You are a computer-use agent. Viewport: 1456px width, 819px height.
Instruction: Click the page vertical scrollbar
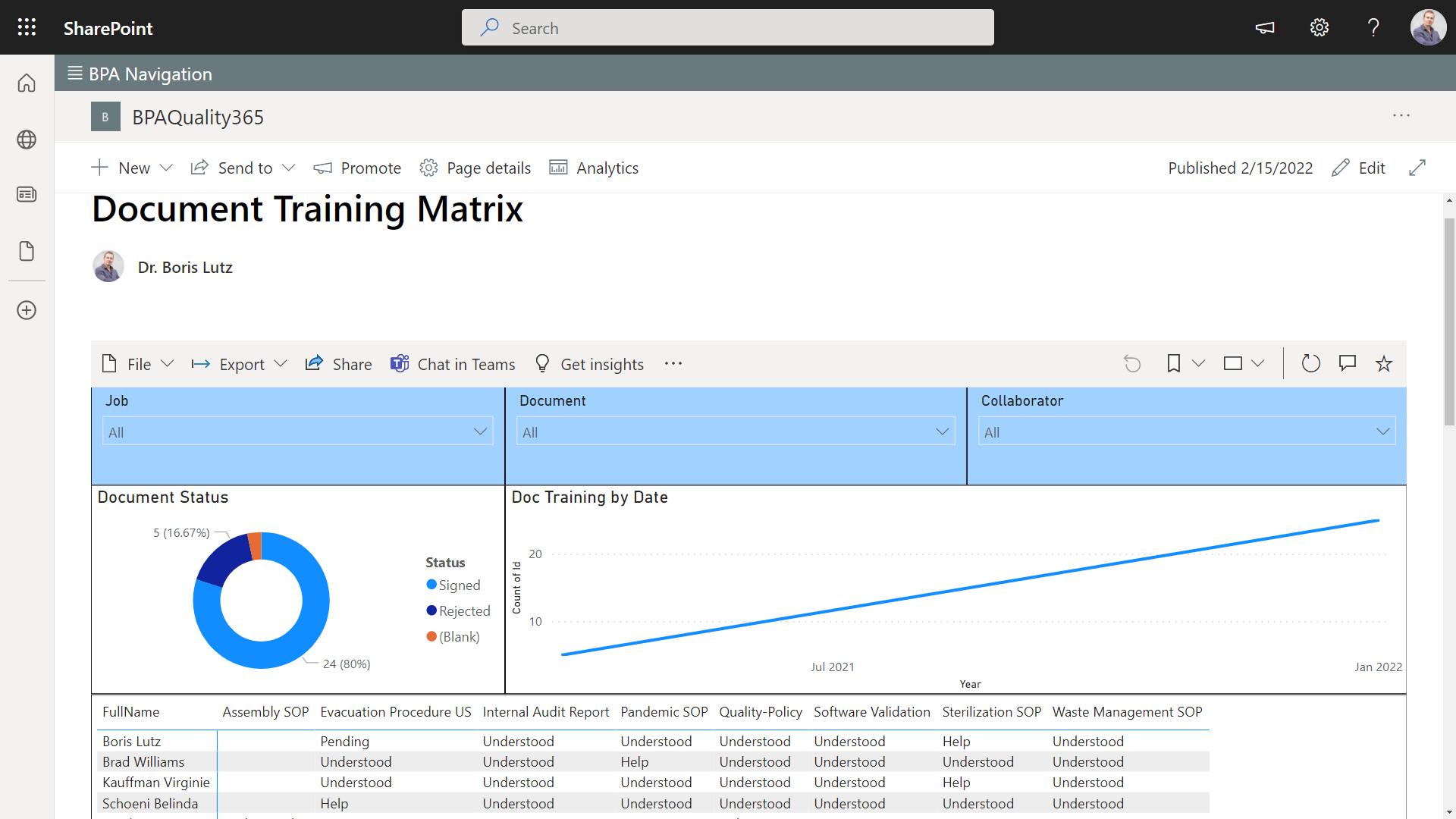click(1449, 322)
